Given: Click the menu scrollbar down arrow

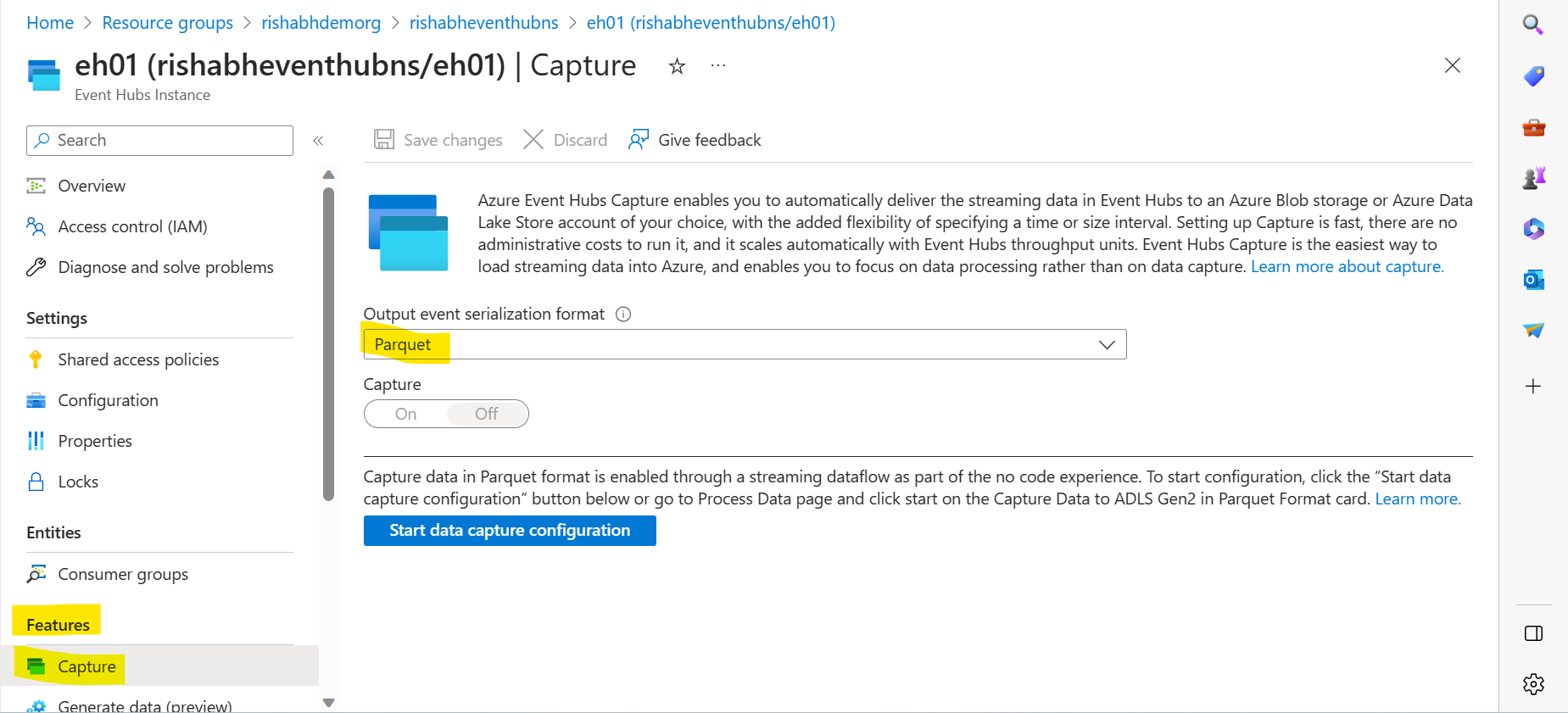Looking at the screenshot, I should point(329,702).
